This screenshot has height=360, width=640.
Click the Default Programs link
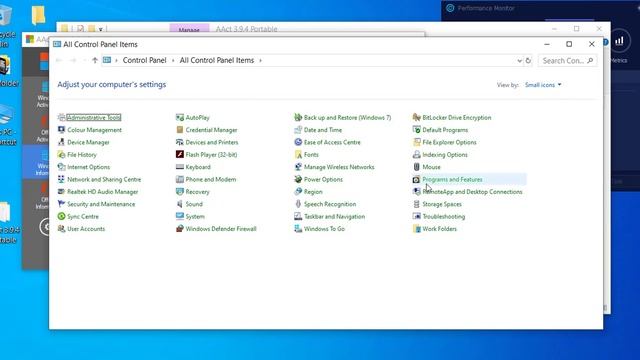click(445, 130)
